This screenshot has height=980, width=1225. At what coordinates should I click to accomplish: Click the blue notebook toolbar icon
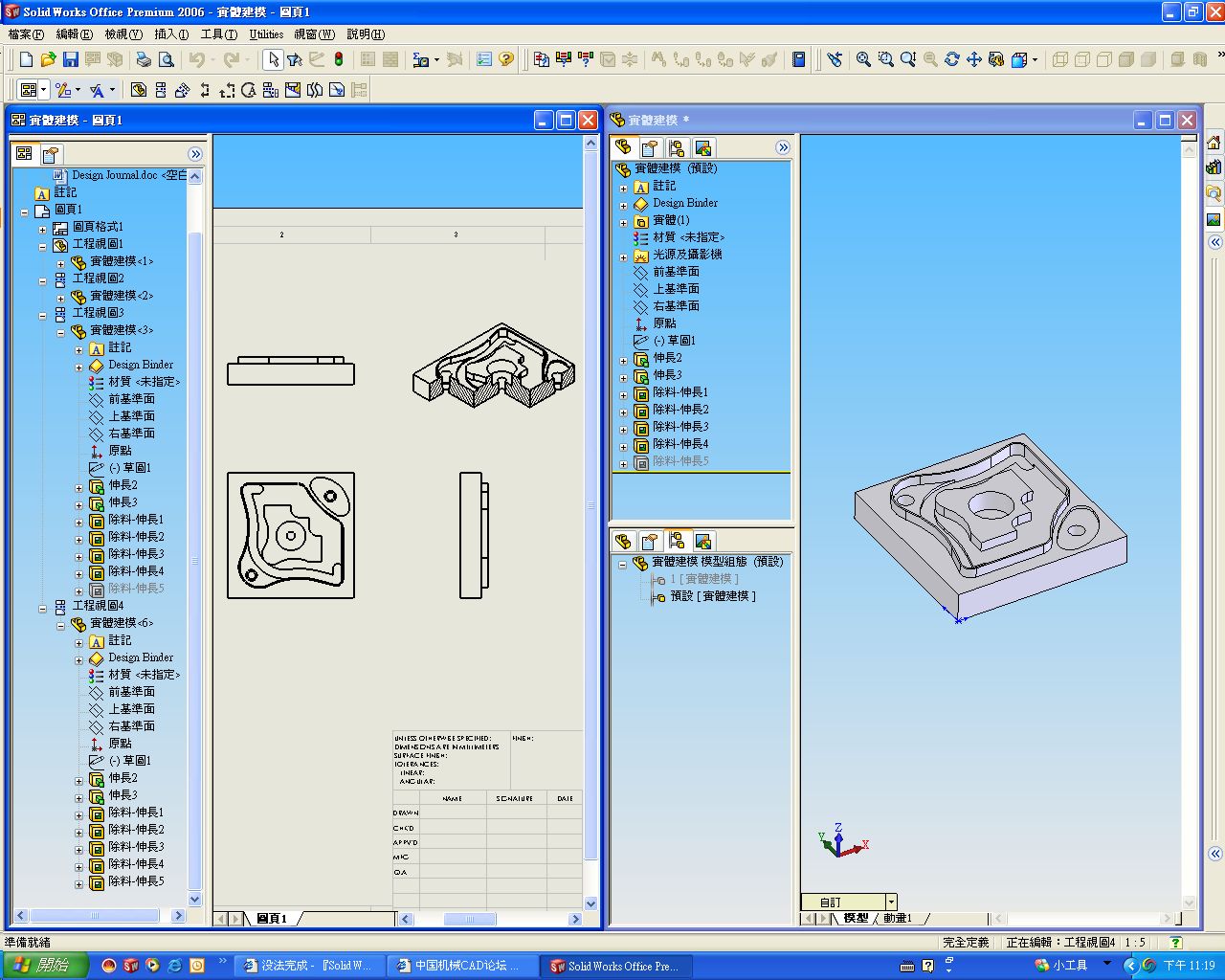point(799,59)
